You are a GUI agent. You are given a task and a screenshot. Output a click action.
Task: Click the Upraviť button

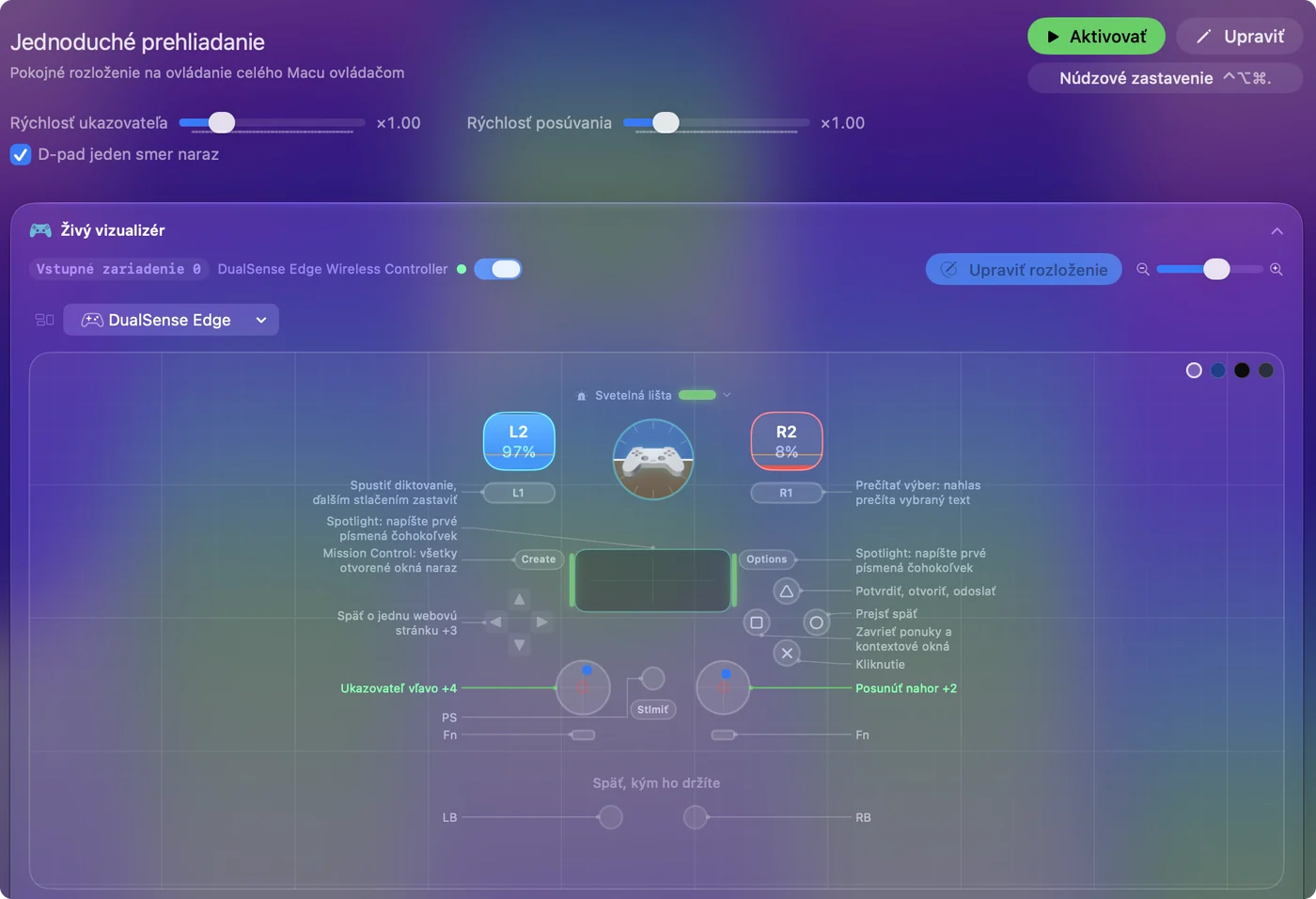tap(1240, 37)
